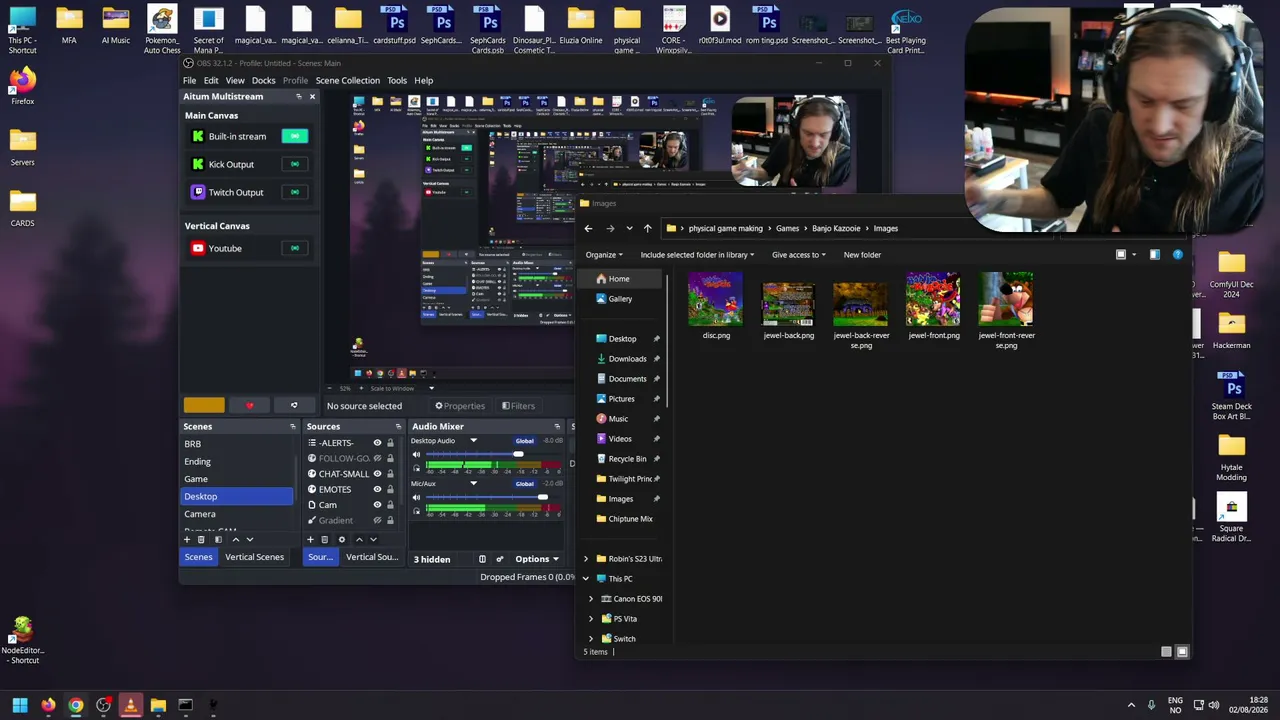Click the Games breadcrumb in address bar
This screenshot has height=720, width=1280.
[787, 228]
